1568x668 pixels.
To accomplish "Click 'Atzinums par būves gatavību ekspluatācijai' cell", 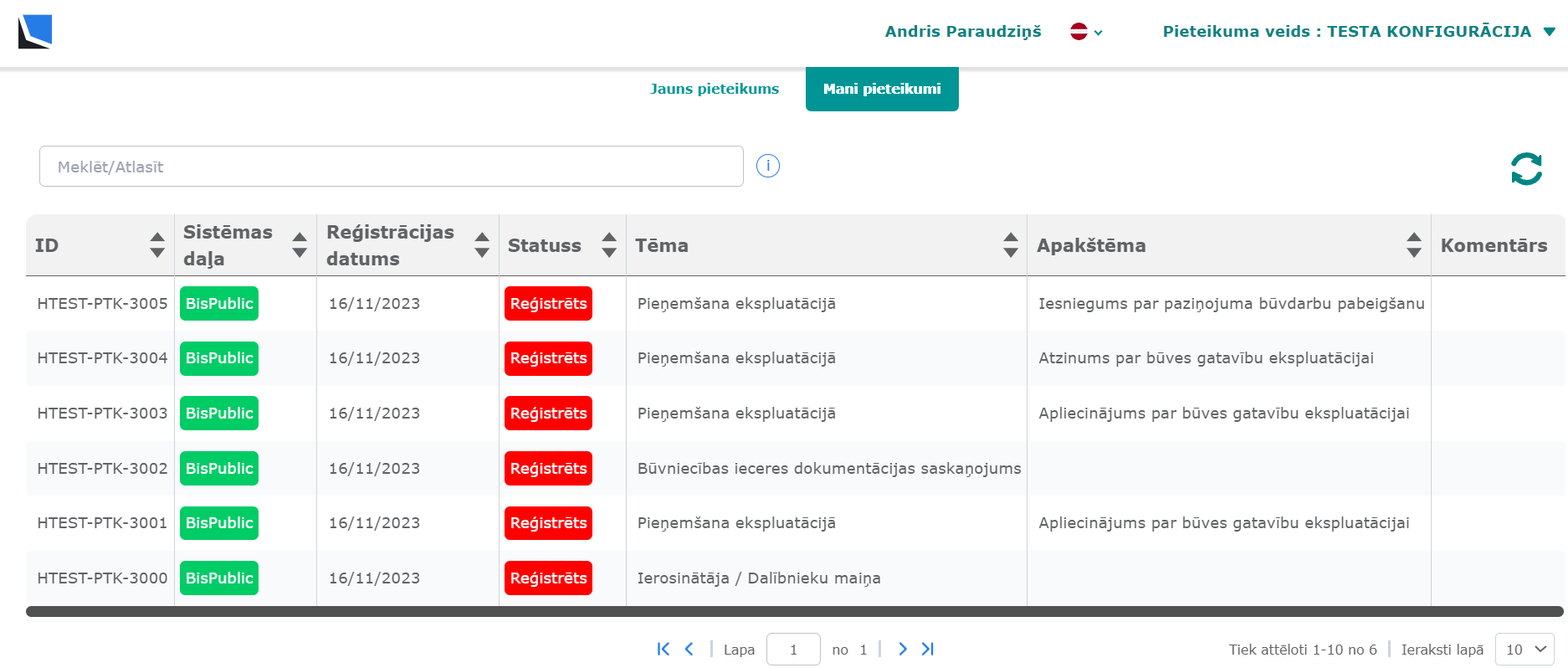I will [x=1206, y=358].
